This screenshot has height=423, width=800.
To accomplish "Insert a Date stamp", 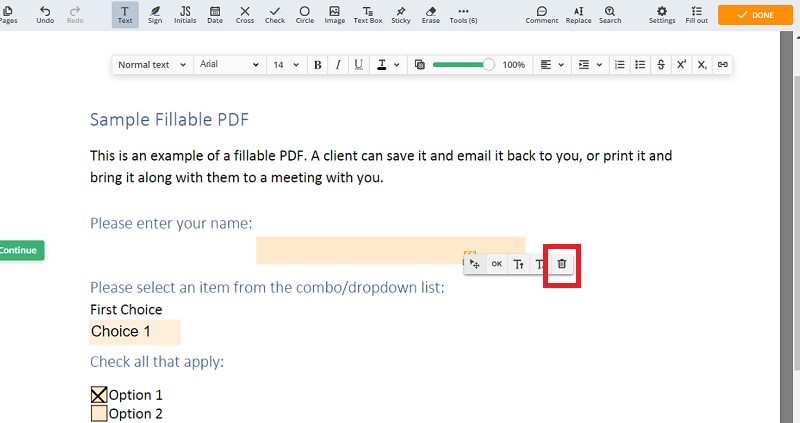I will coord(215,15).
